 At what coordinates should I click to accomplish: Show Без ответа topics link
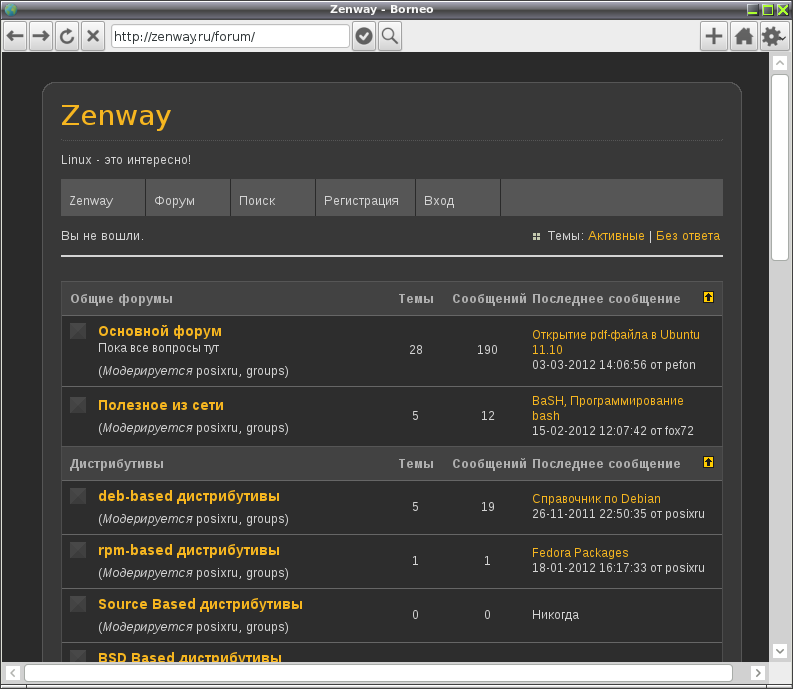coord(688,236)
